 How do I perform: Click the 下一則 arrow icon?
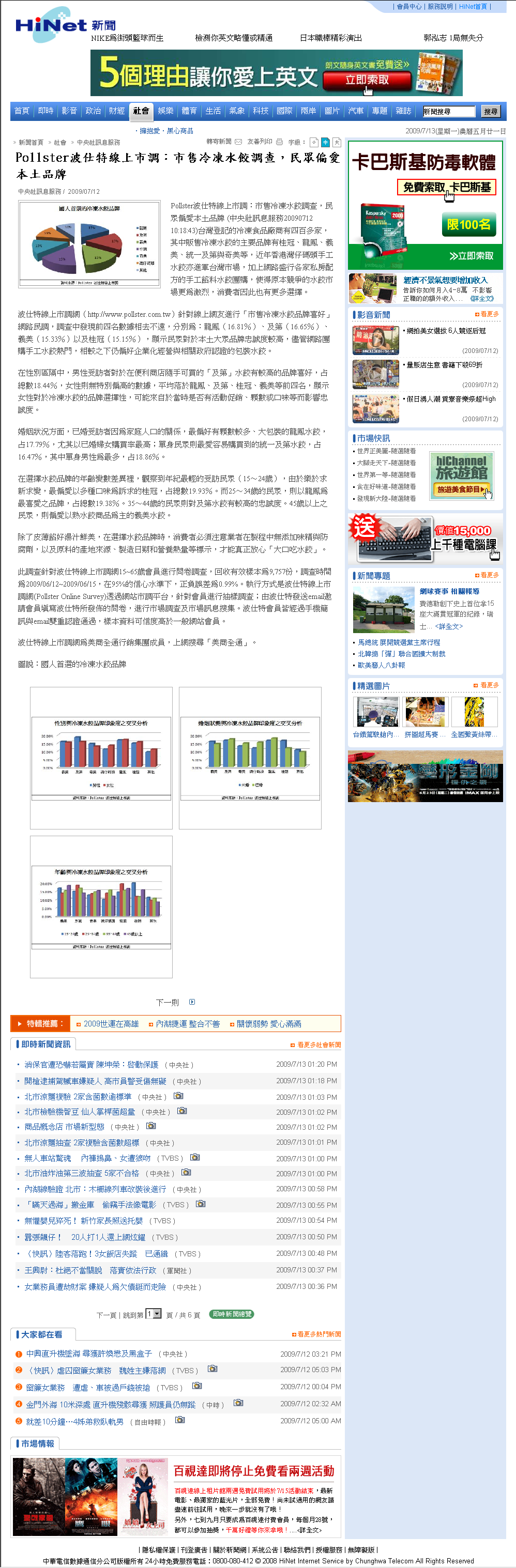[192, 1002]
